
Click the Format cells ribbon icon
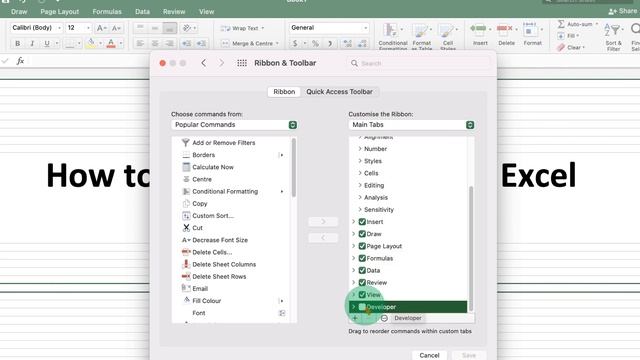pyautogui.click(x=532, y=34)
